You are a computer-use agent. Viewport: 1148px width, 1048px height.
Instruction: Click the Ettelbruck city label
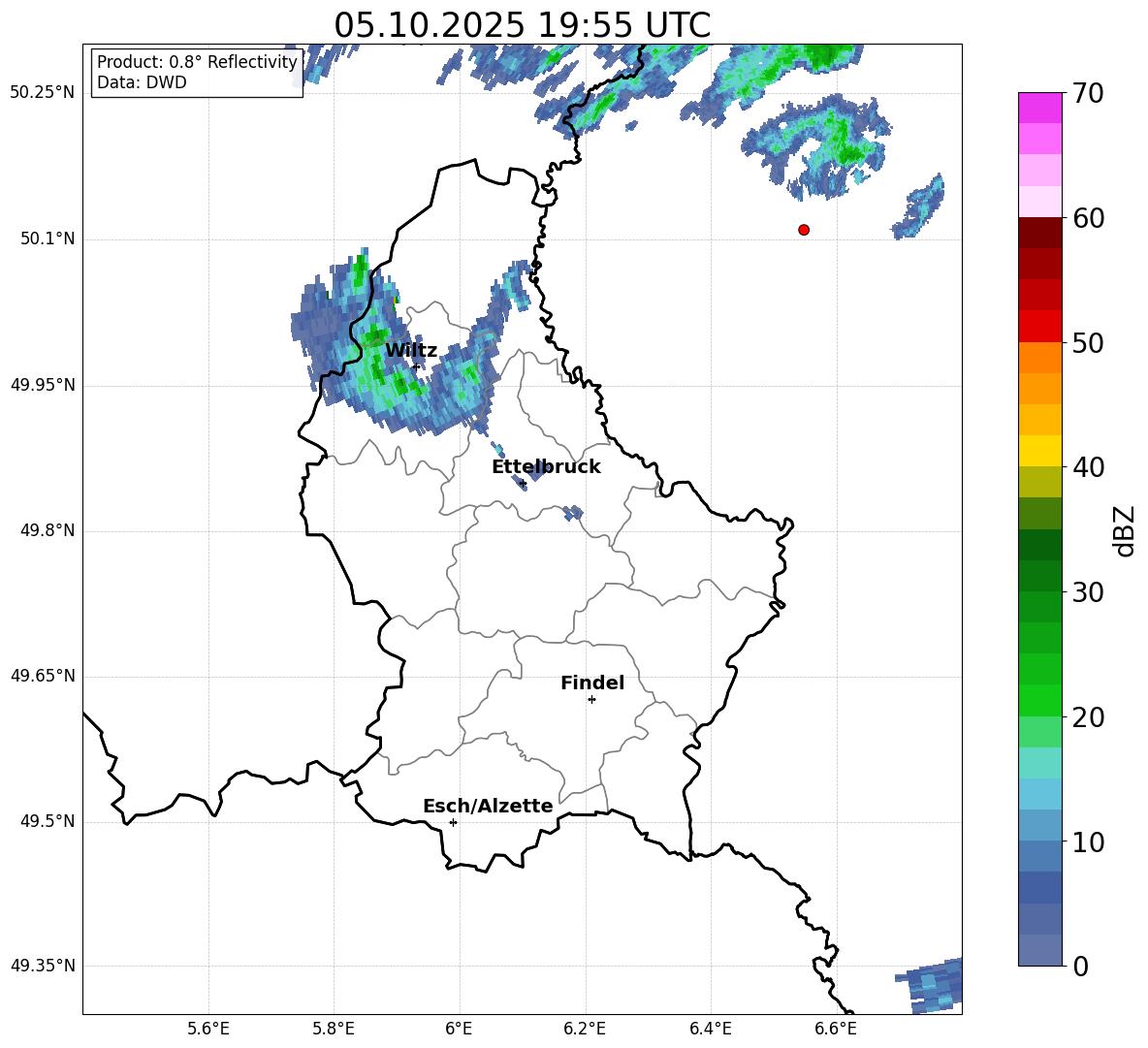546,467
